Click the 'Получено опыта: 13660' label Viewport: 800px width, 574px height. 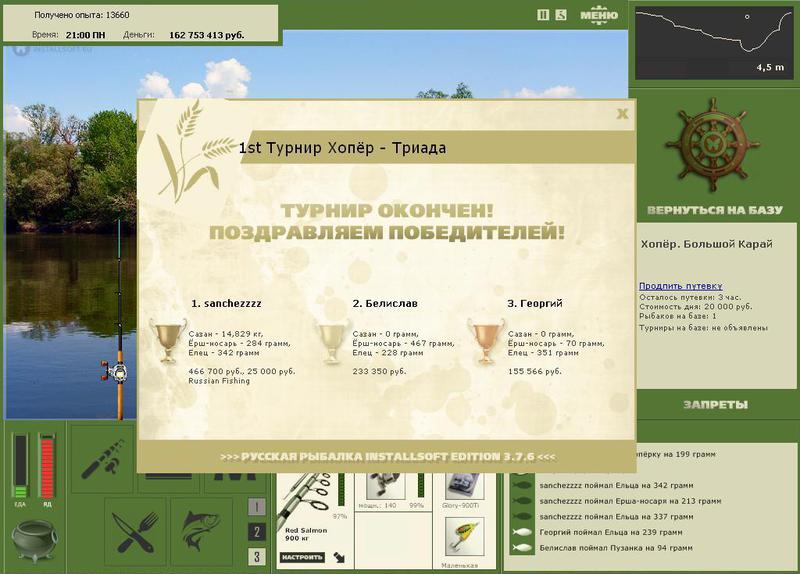pos(82,15)
